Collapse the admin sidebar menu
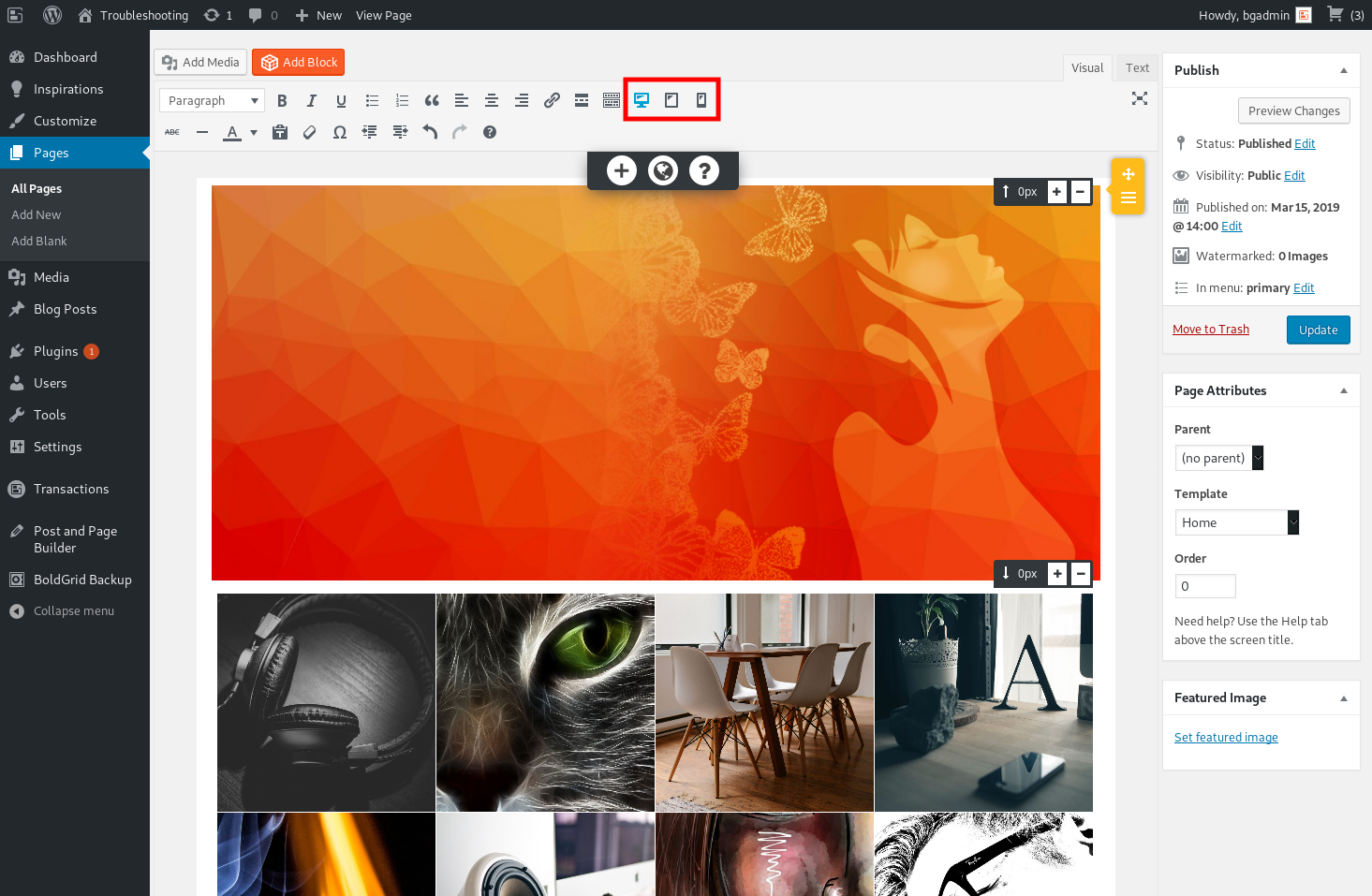The image size is (1372, 896). coord(75,610)
